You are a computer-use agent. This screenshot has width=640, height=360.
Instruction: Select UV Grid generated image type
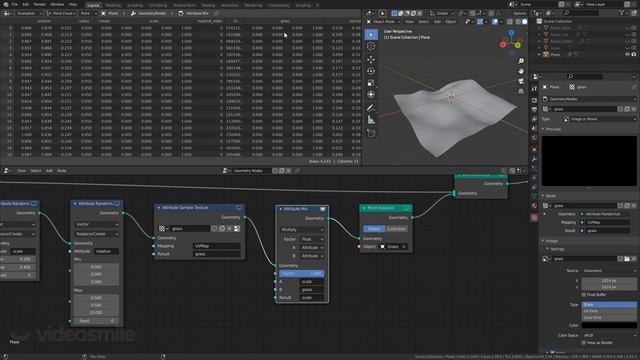click(609, 311)
